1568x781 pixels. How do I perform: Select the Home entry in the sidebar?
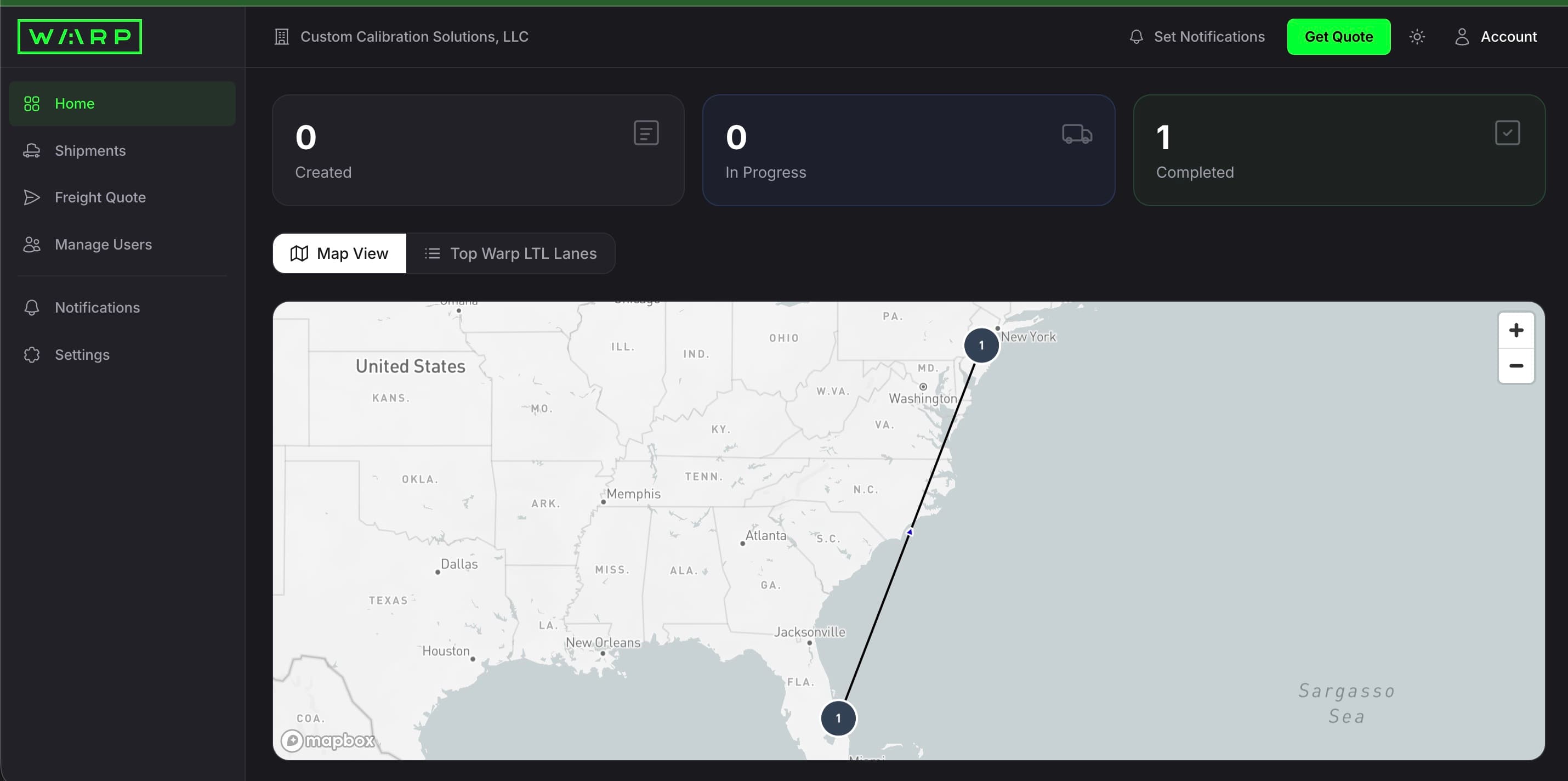pos(74,104)
